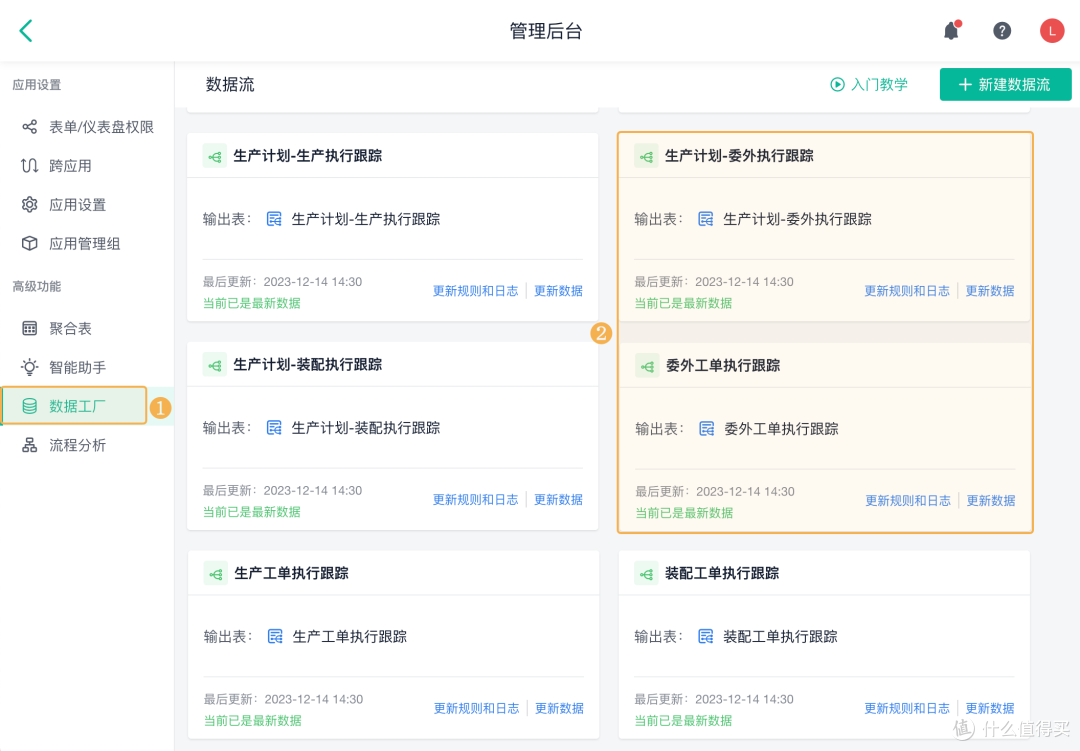
Task: Click the 生产工单执行跟踪 card title
Action: pyautogui.click(x=291, y=573)
